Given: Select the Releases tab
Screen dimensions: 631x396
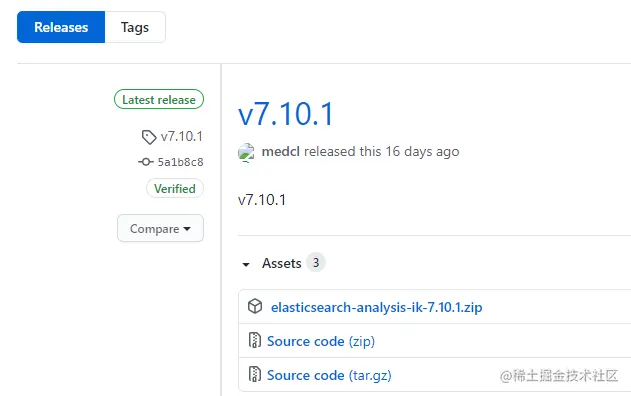Looking at the screenshot, I should [x=61, y=27].
